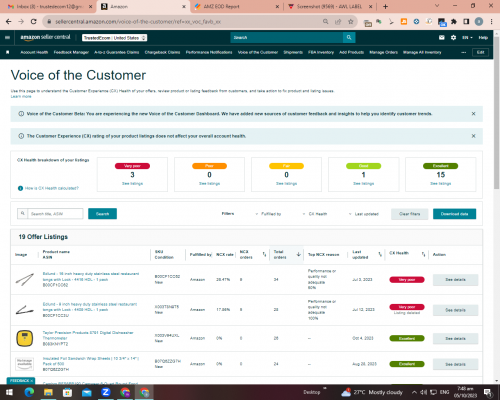See details for the 16 inch tongs listing
This screenshot has width=500, height=400.
(455, 280)
